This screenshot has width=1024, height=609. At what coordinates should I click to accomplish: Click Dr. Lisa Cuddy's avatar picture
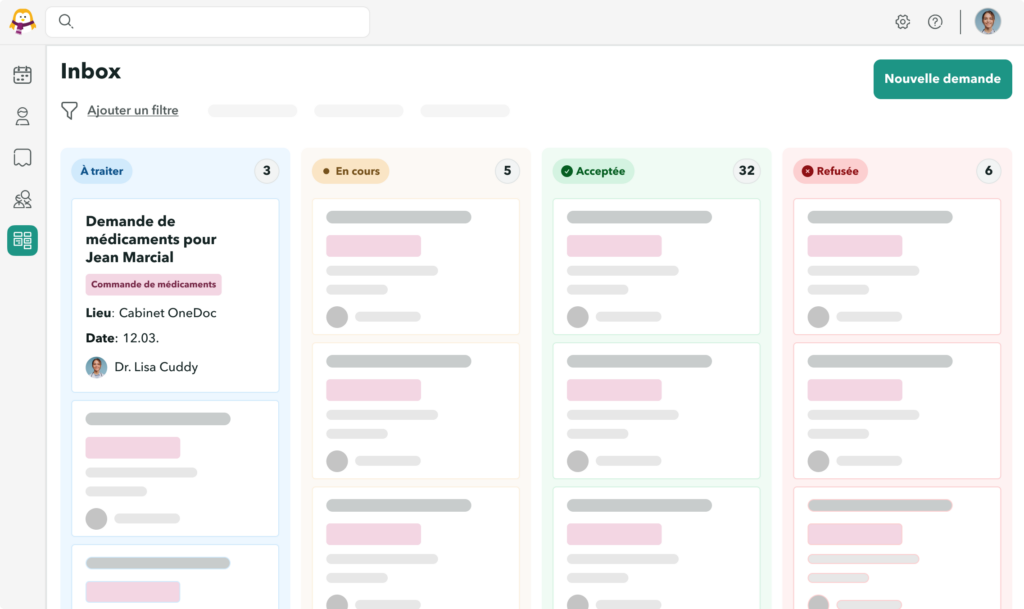tap(97, 367)
